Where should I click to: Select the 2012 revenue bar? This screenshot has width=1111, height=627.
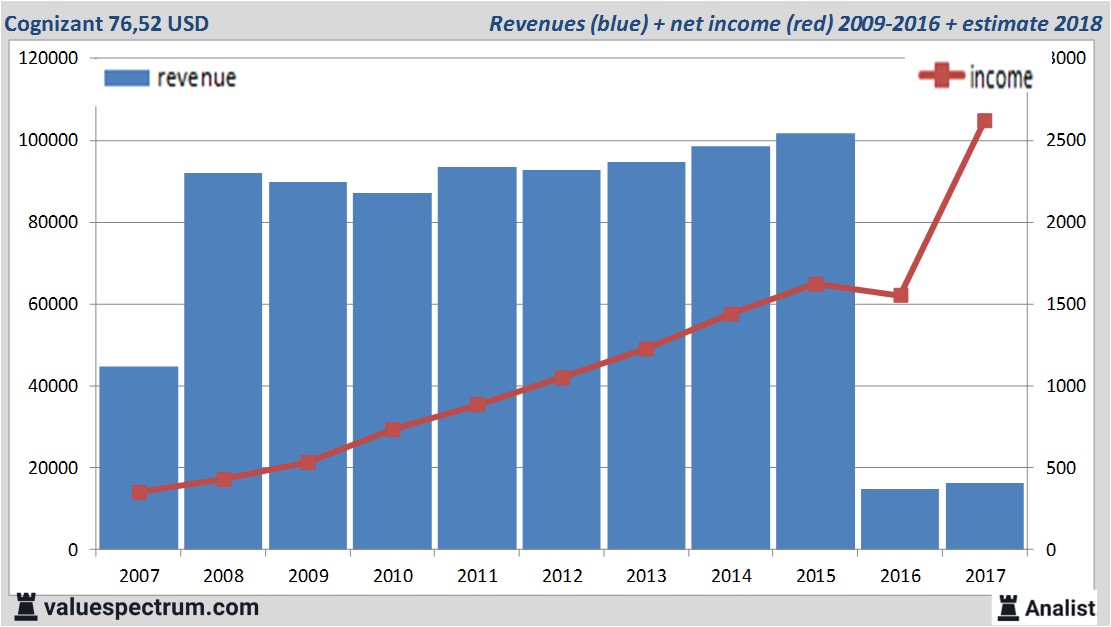pos(561,359)
